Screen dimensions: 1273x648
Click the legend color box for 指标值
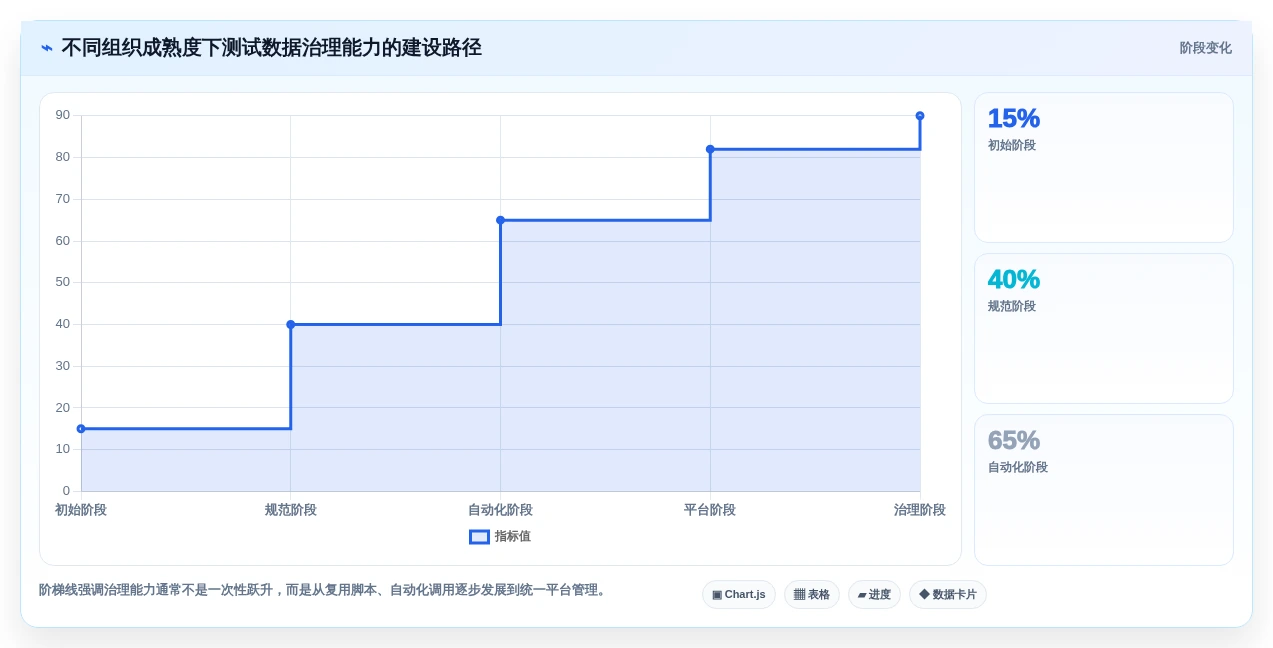coord(479,537)
